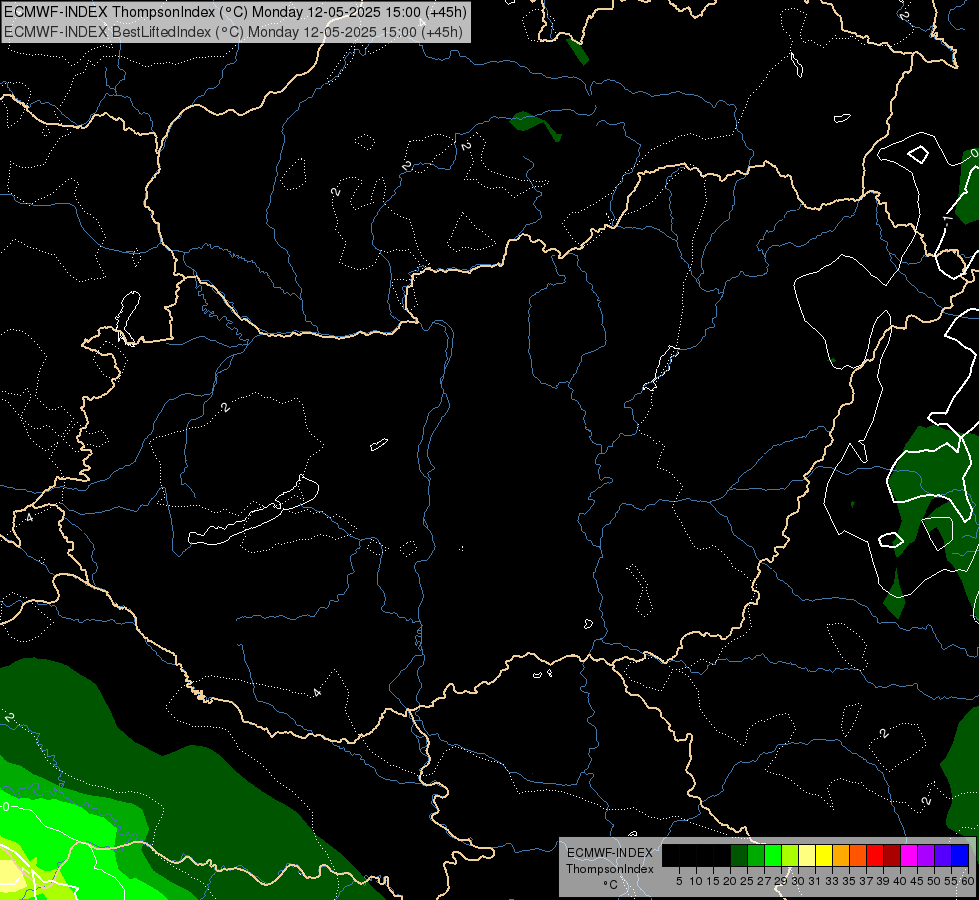Click the legend tick label 33
The height and width of the screenshot is (900, 979).
[x=832, y=881]
